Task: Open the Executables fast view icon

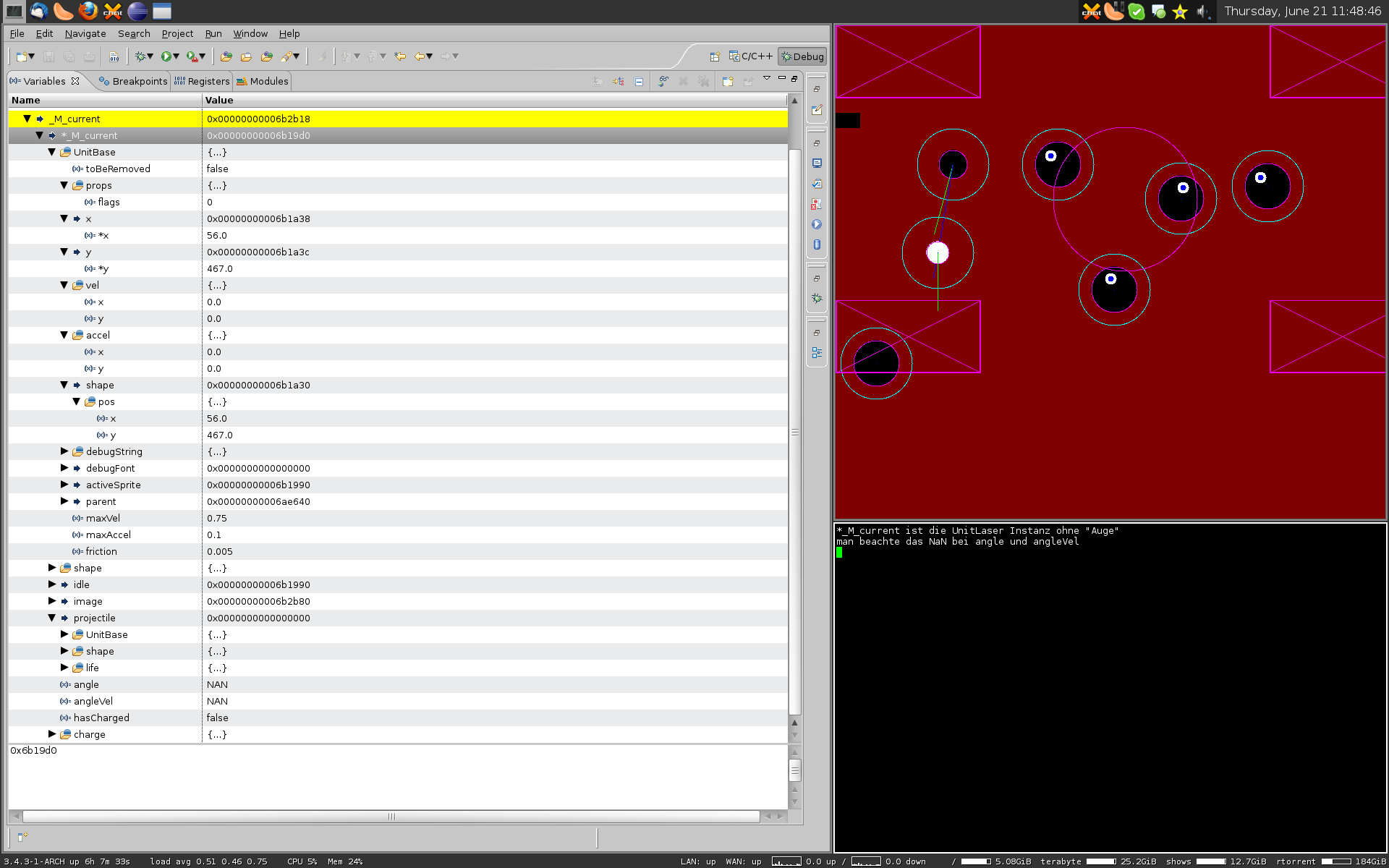Action: (x=817, y=224)
